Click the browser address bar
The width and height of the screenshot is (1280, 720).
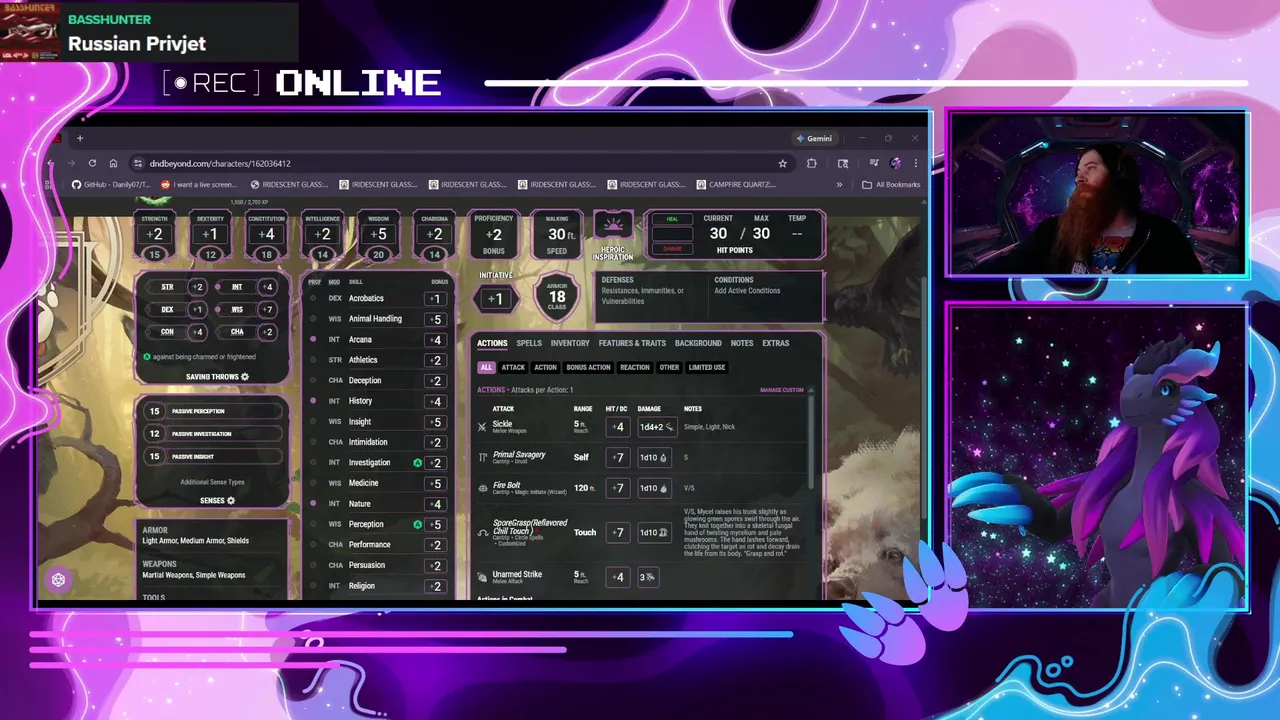[460, 163]
